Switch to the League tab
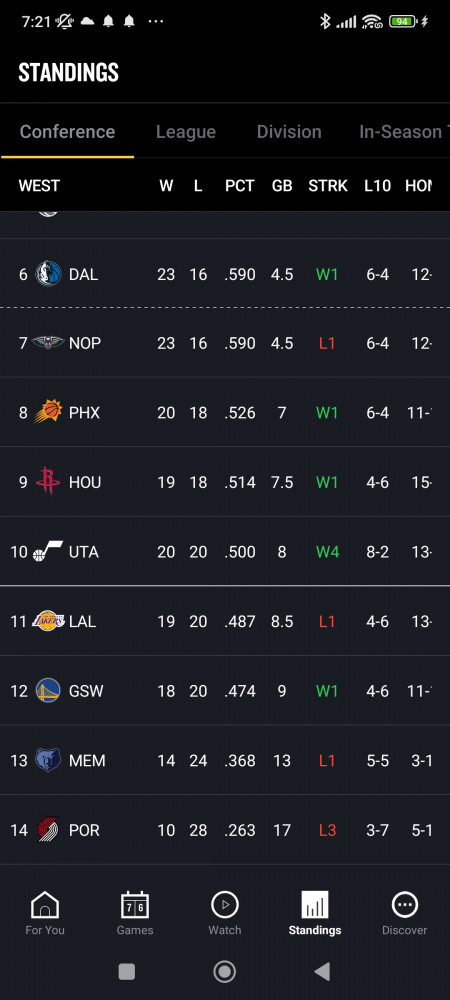 186,132
